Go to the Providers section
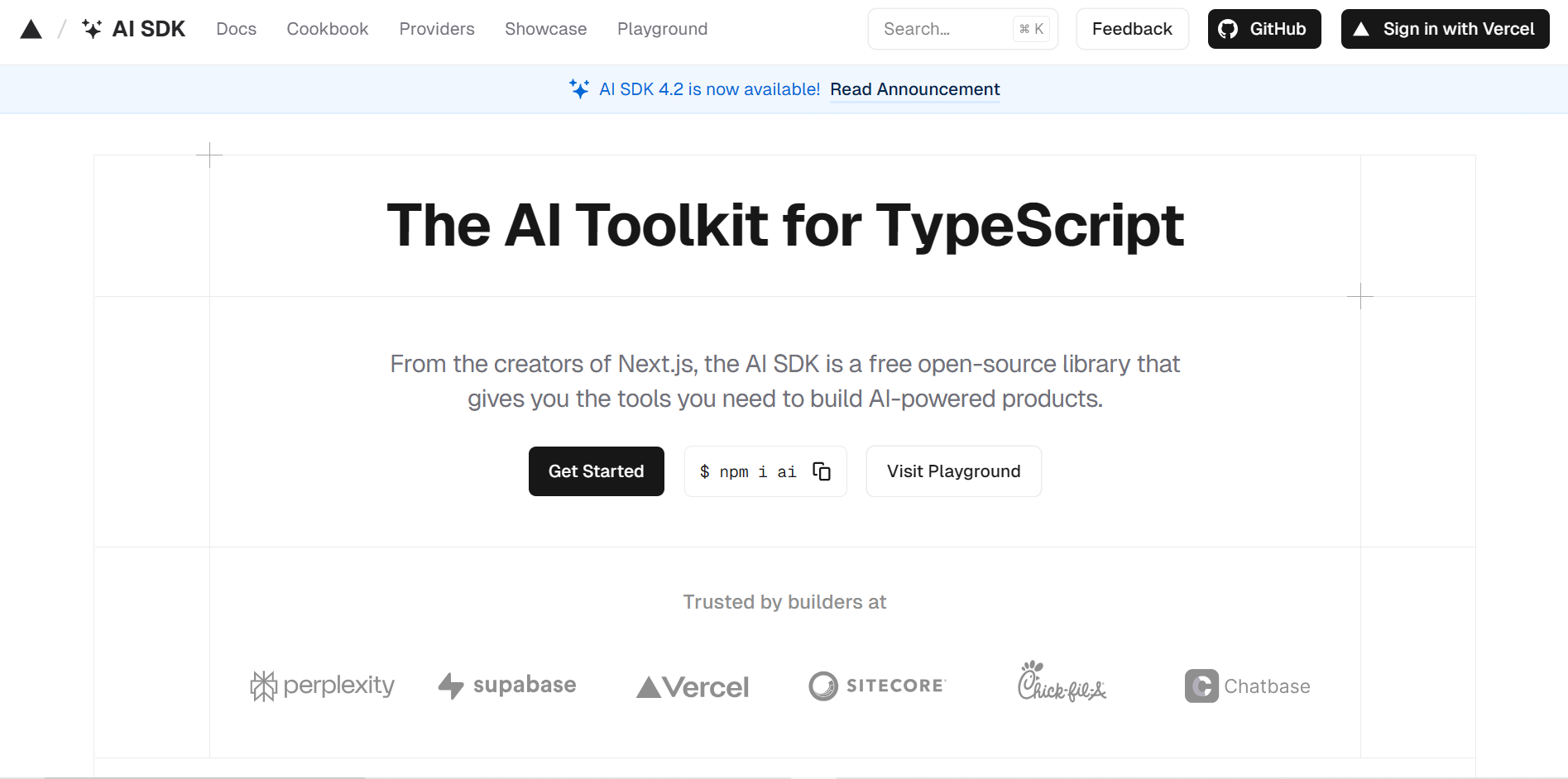Screen dimensions: 1568x779 pyautogui.click(x=437, y=29)
